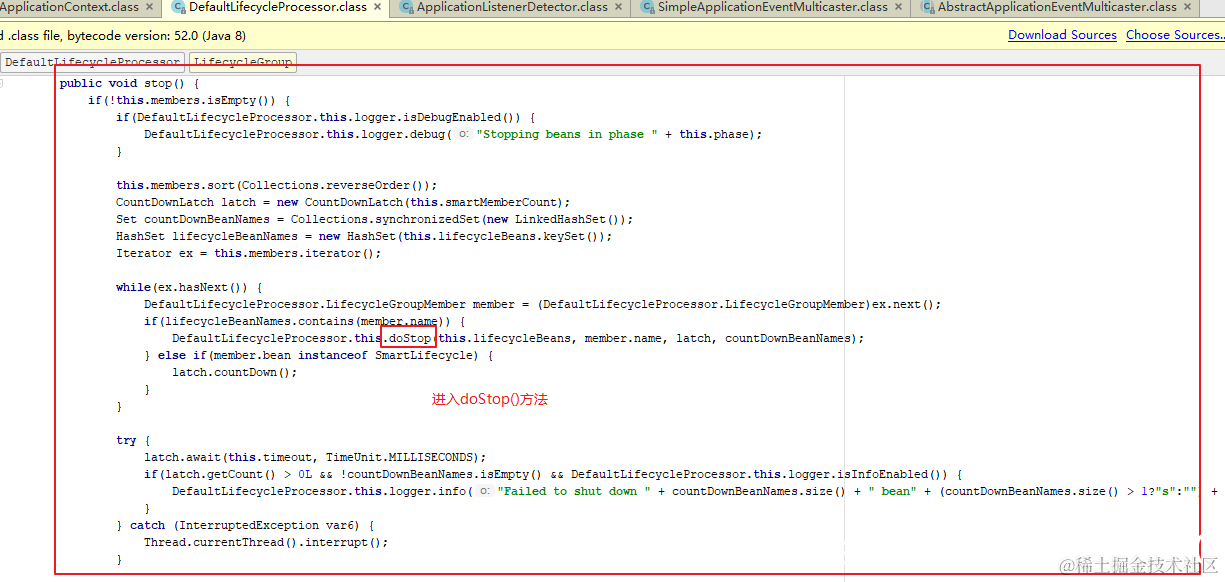
Task: Close the AbstractApplicationEventMulticaster.class tab
Action: (x=1187, y=7)
